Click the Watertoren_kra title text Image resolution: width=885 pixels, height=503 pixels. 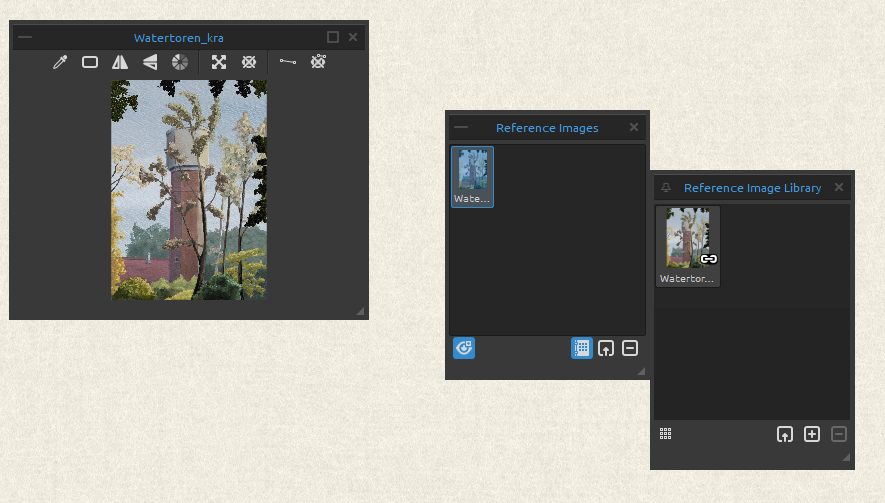pyautogui.click(x=178, y=38)
